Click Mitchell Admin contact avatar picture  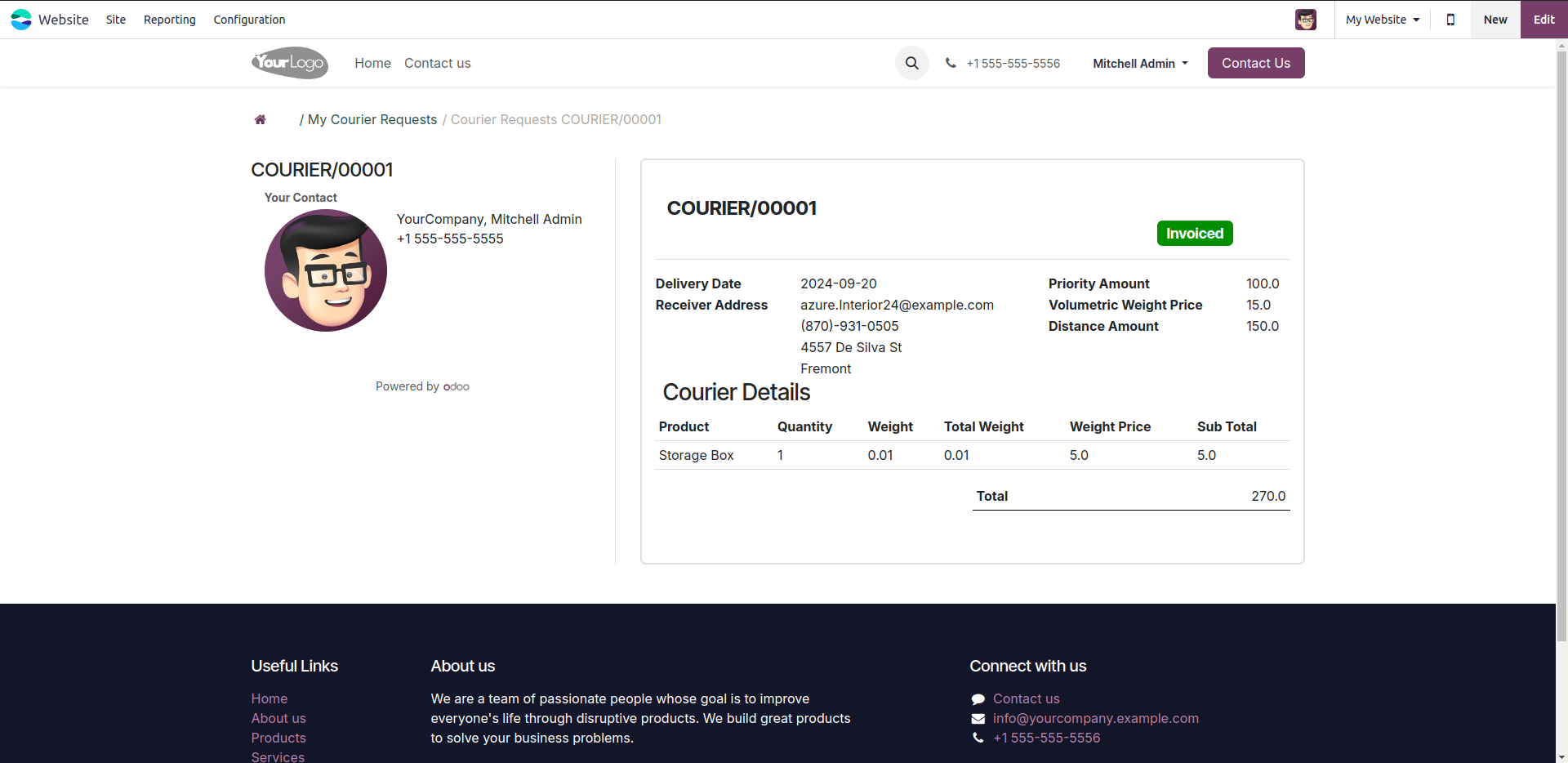(326, 270)
